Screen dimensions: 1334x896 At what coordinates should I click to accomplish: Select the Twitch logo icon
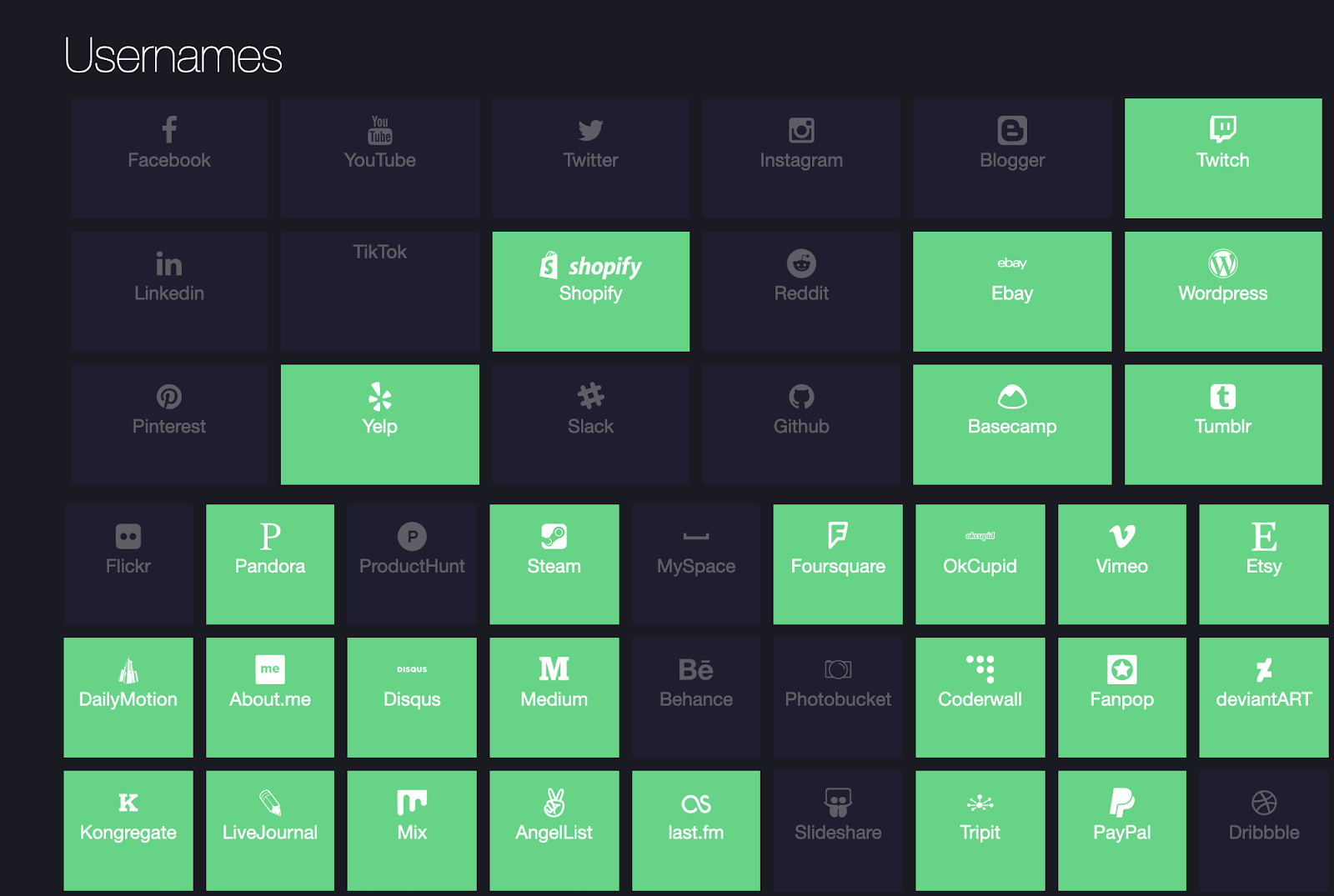click(x=1223, y=129)
